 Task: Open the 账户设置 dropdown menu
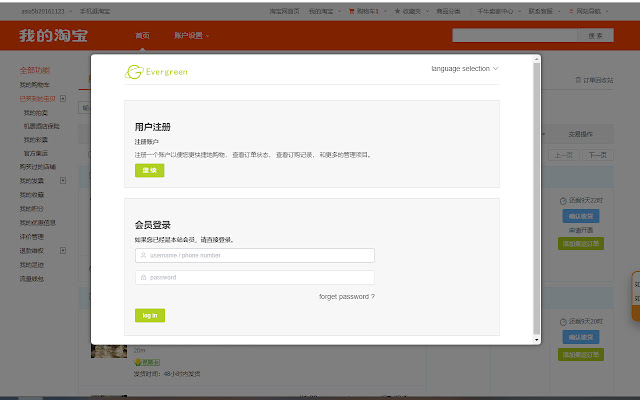[191, 36]
